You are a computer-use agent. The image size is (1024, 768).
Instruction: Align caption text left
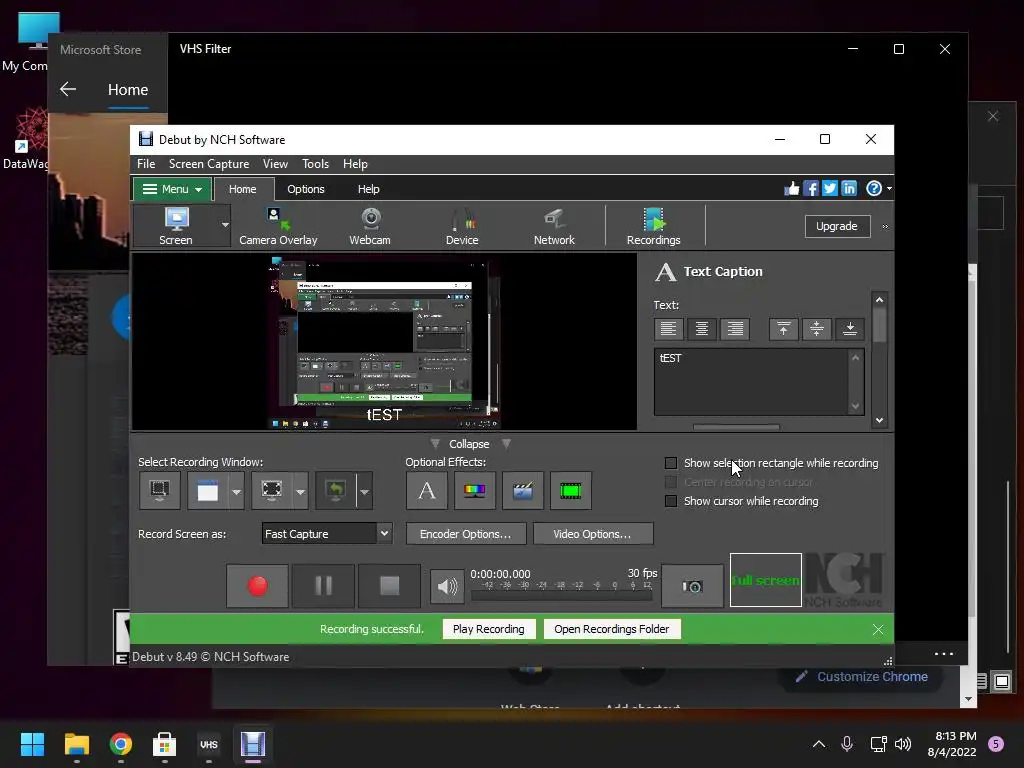[x=668, y=329]
